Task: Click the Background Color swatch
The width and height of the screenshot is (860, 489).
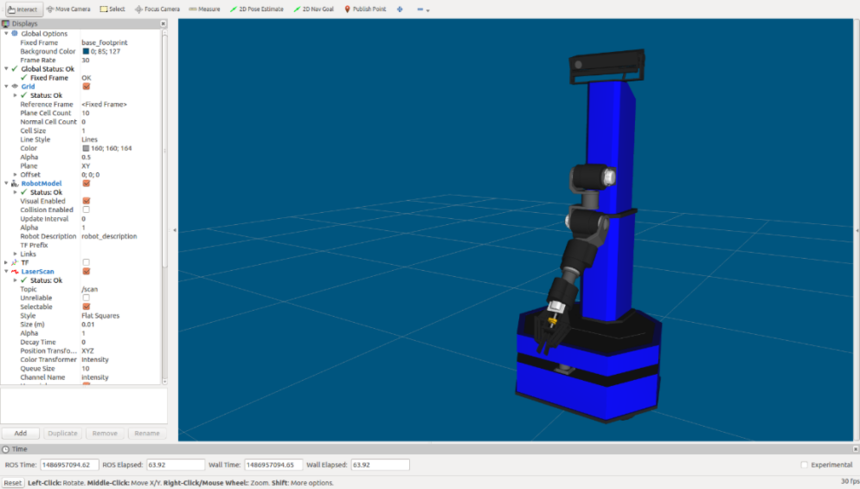Action: 86,51
